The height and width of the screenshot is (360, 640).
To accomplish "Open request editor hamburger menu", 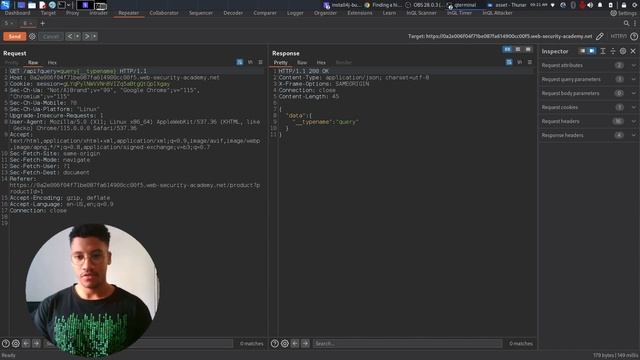I will (260, 62).
